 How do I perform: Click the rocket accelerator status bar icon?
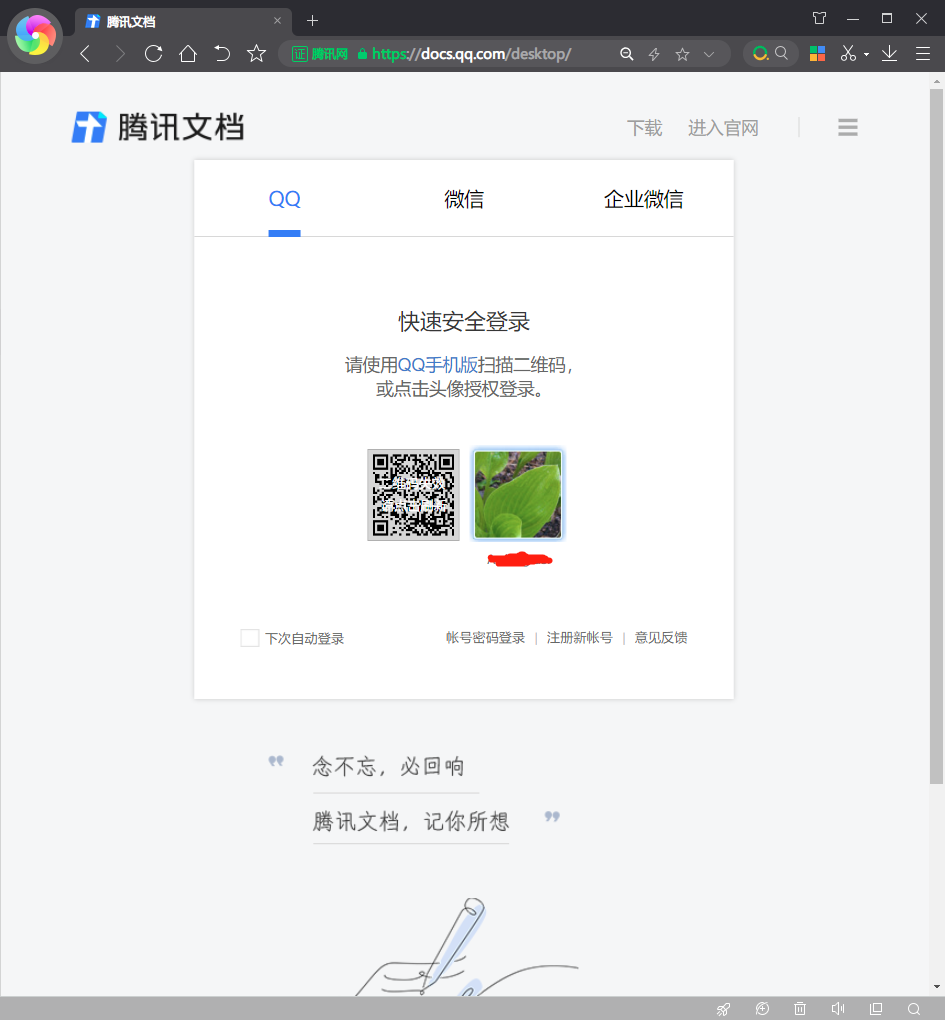(723, 1009)
